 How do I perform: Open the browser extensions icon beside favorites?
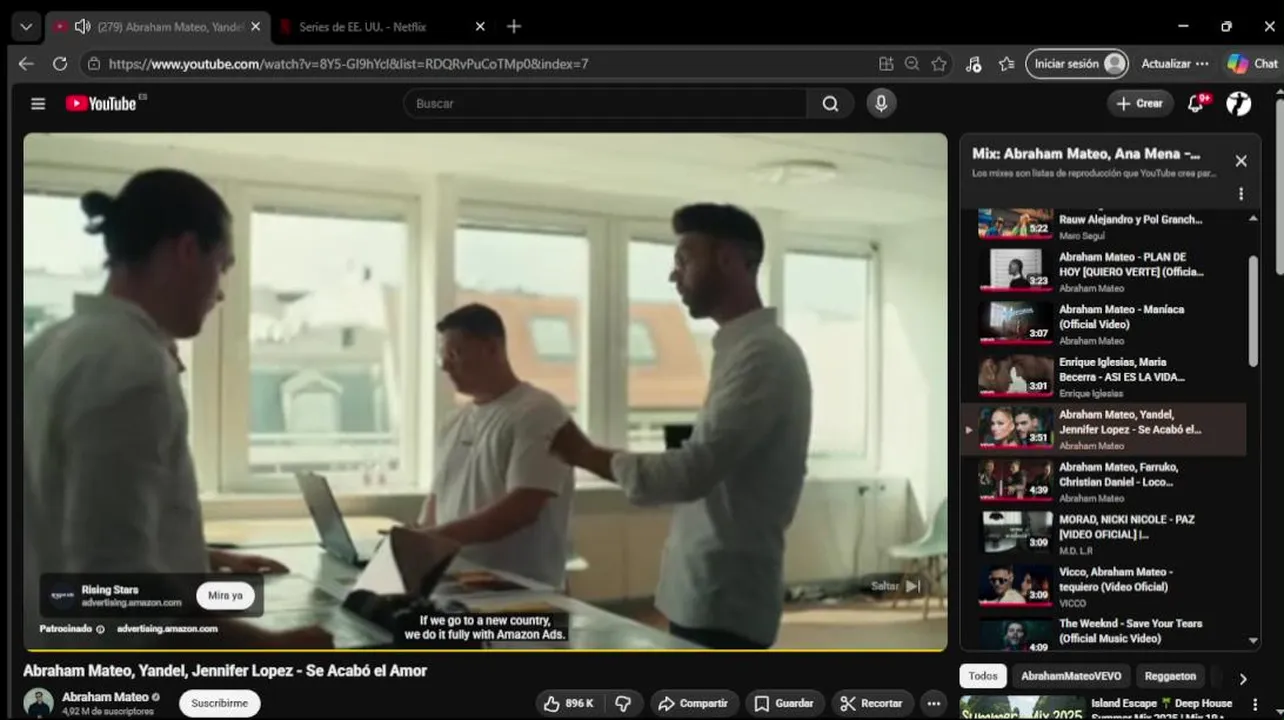[973, 63]
